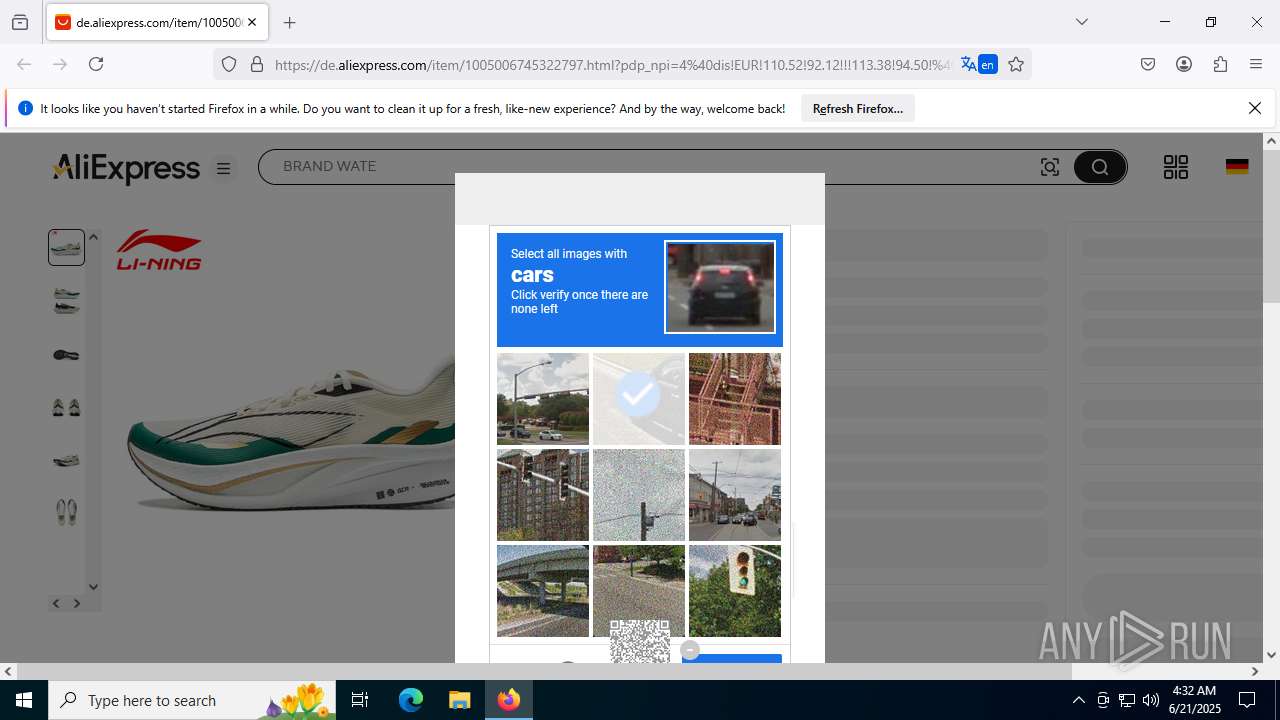Move thumbnail list up with chevron
Image resolution: width=1280 pixels, height=720 pixels.
tap(93, 237)
